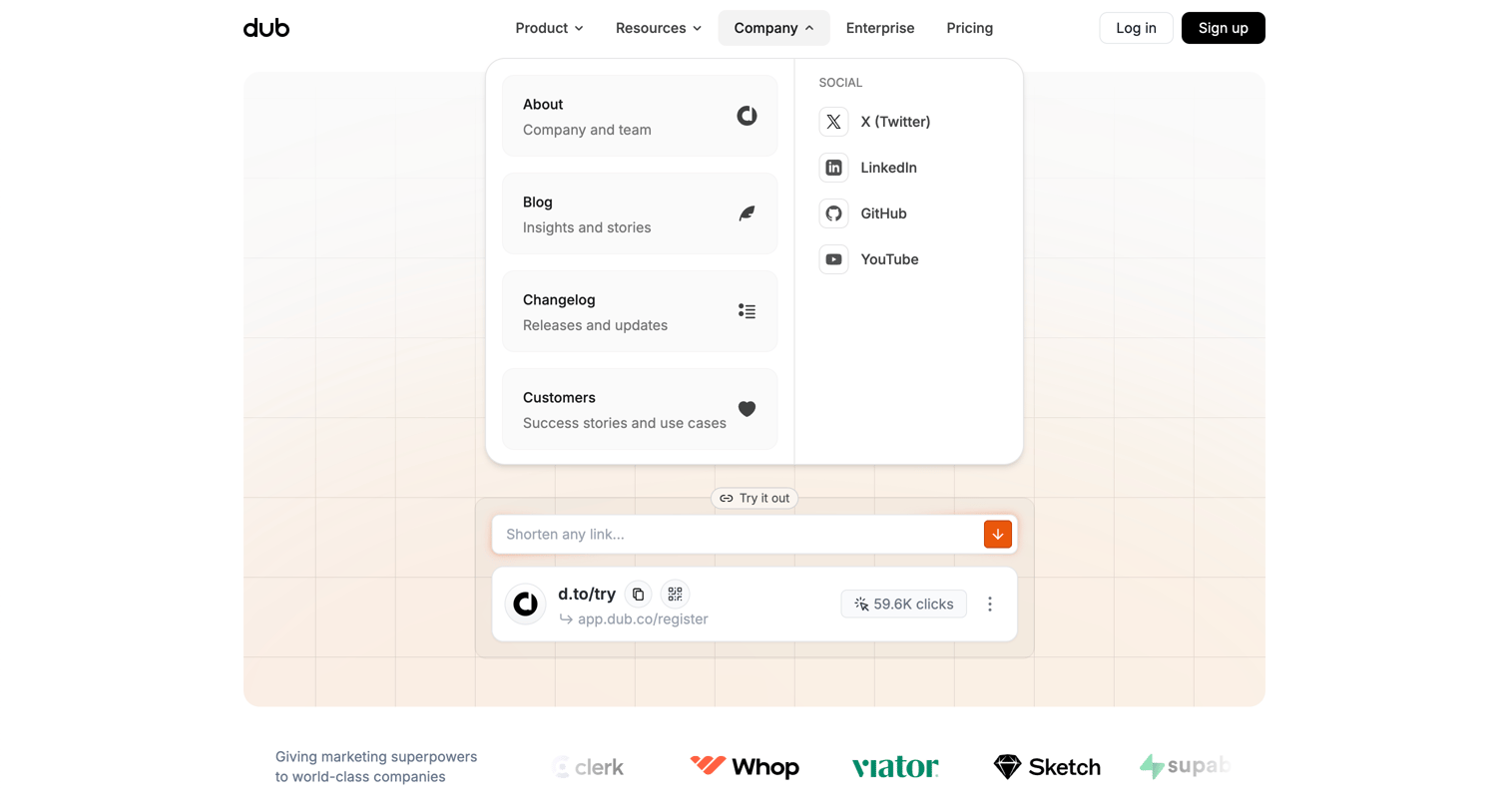The width and height of the screenshot is (1509, 812).
Task: Open the three-dot options menu on link card
Action: point(990,605)
